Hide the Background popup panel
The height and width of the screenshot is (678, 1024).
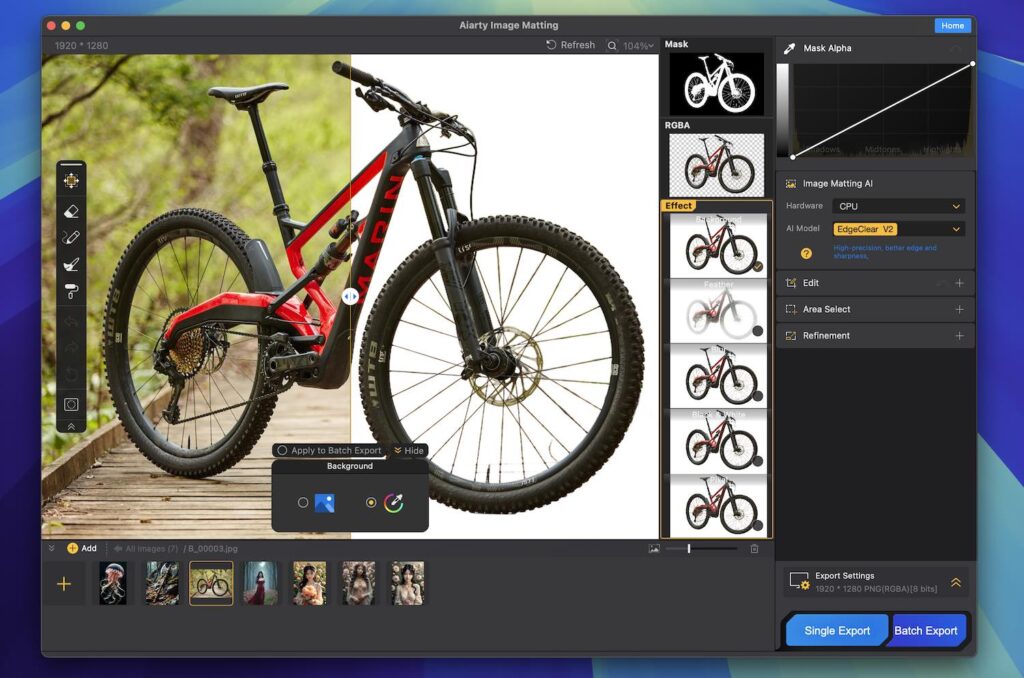tap(409, 451)
